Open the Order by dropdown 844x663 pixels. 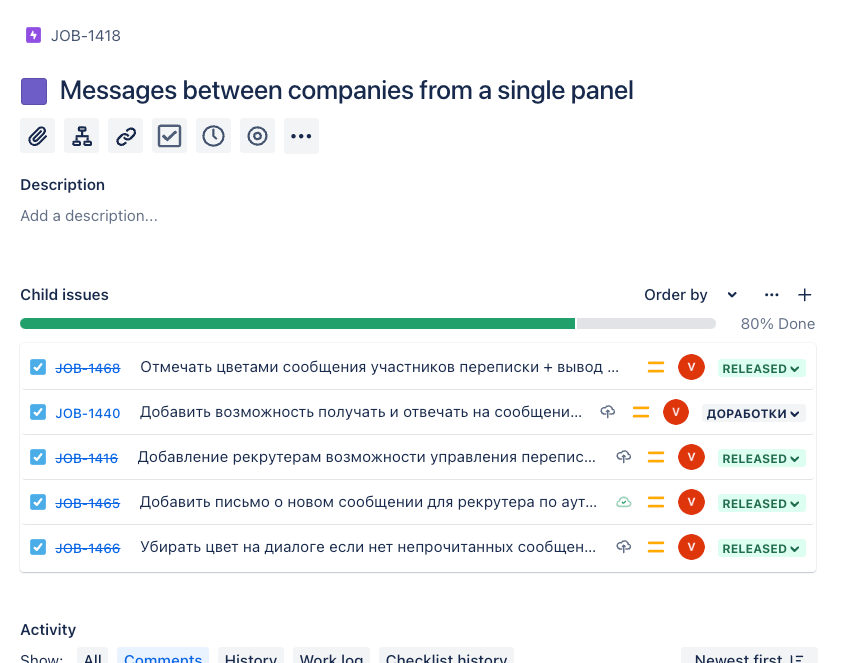[x=691, y=295]
